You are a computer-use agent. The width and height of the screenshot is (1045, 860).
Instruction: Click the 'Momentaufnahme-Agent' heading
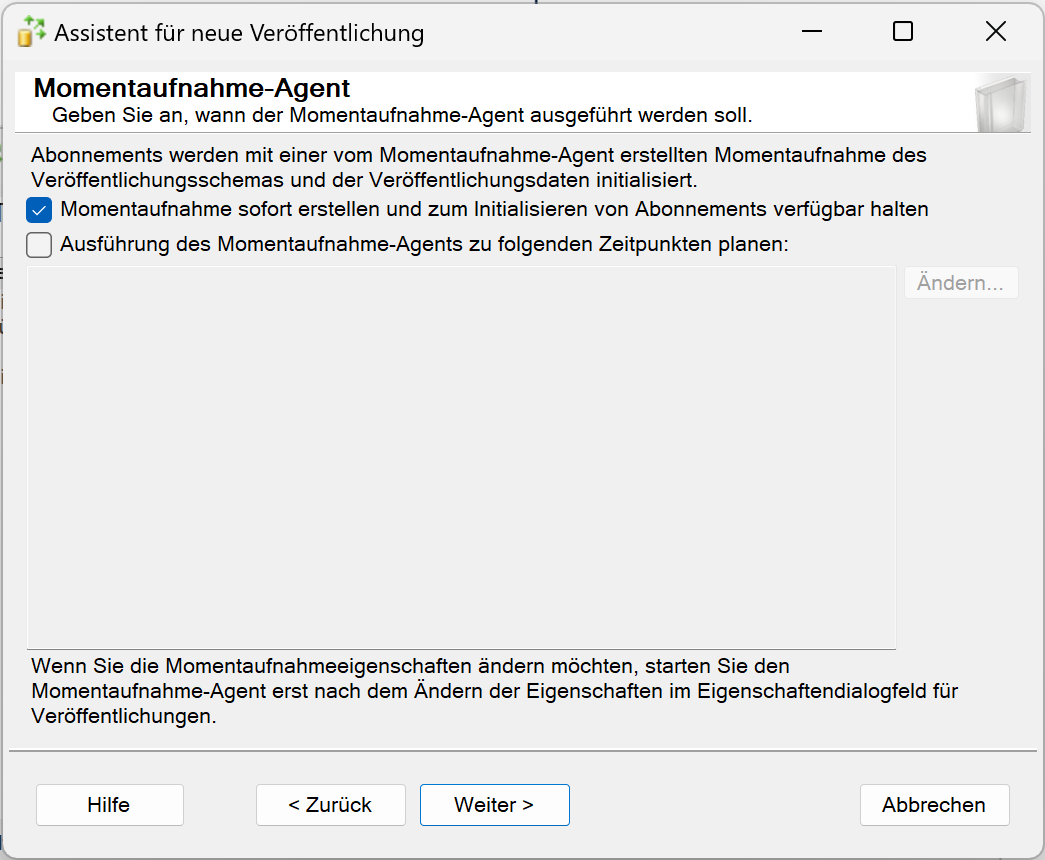(x=192, y=88)
